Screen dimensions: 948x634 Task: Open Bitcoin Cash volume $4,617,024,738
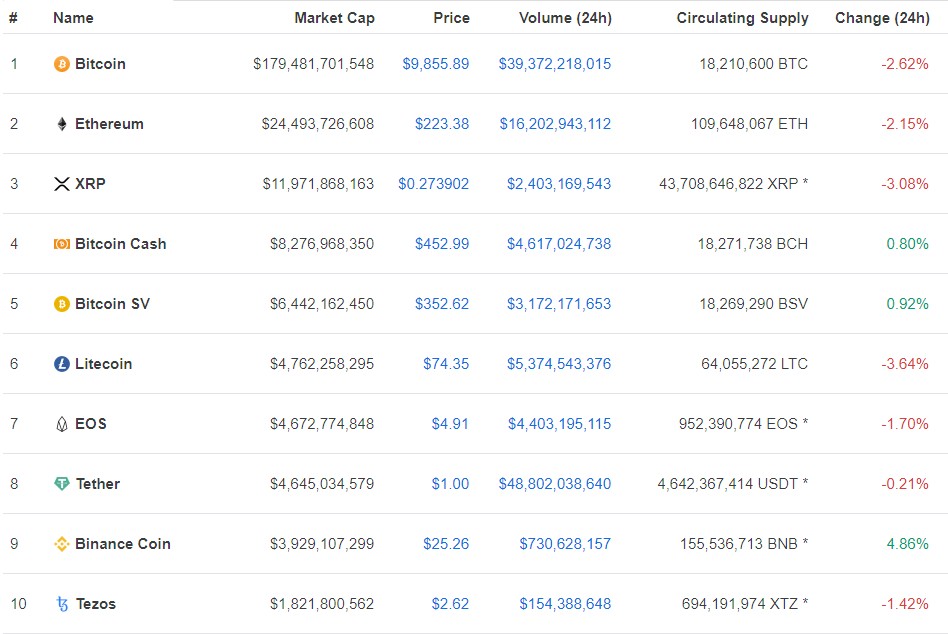(559, 244)
